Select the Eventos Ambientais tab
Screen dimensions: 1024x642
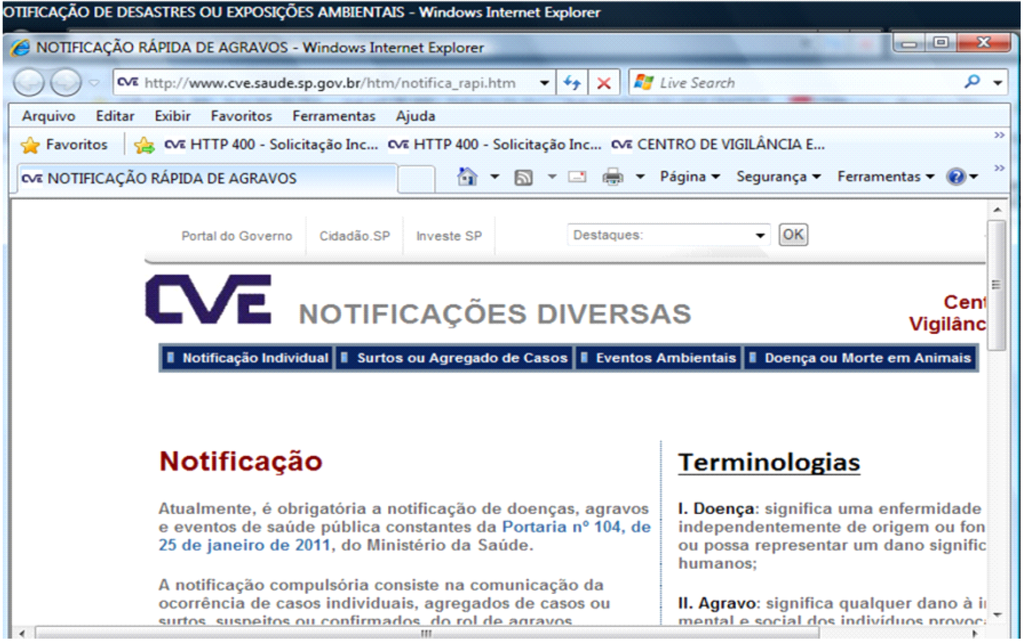pos(658,358)
